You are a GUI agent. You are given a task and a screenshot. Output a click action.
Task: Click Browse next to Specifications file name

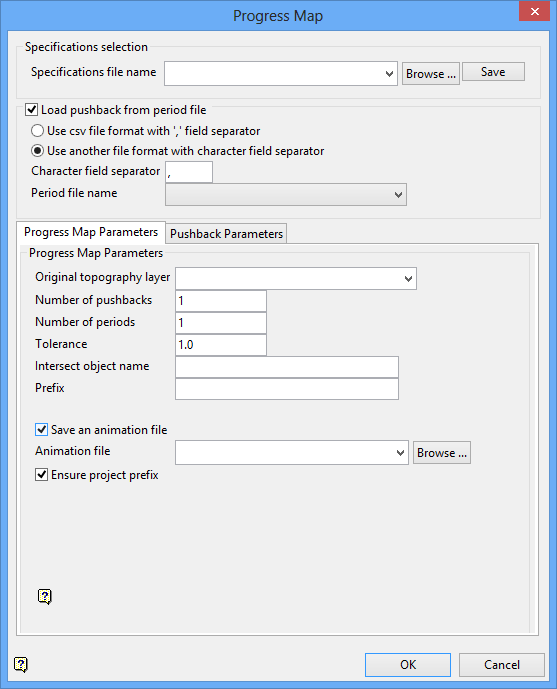pos(430,73)
